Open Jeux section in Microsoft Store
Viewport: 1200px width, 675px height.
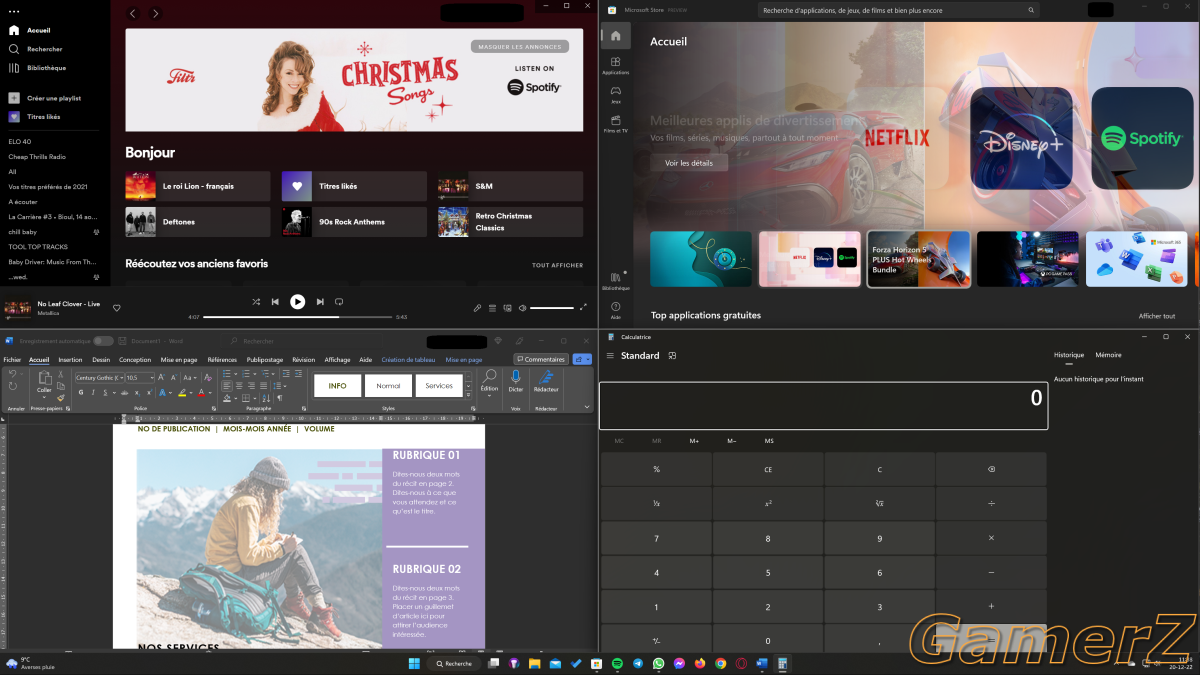pos(616,94)
